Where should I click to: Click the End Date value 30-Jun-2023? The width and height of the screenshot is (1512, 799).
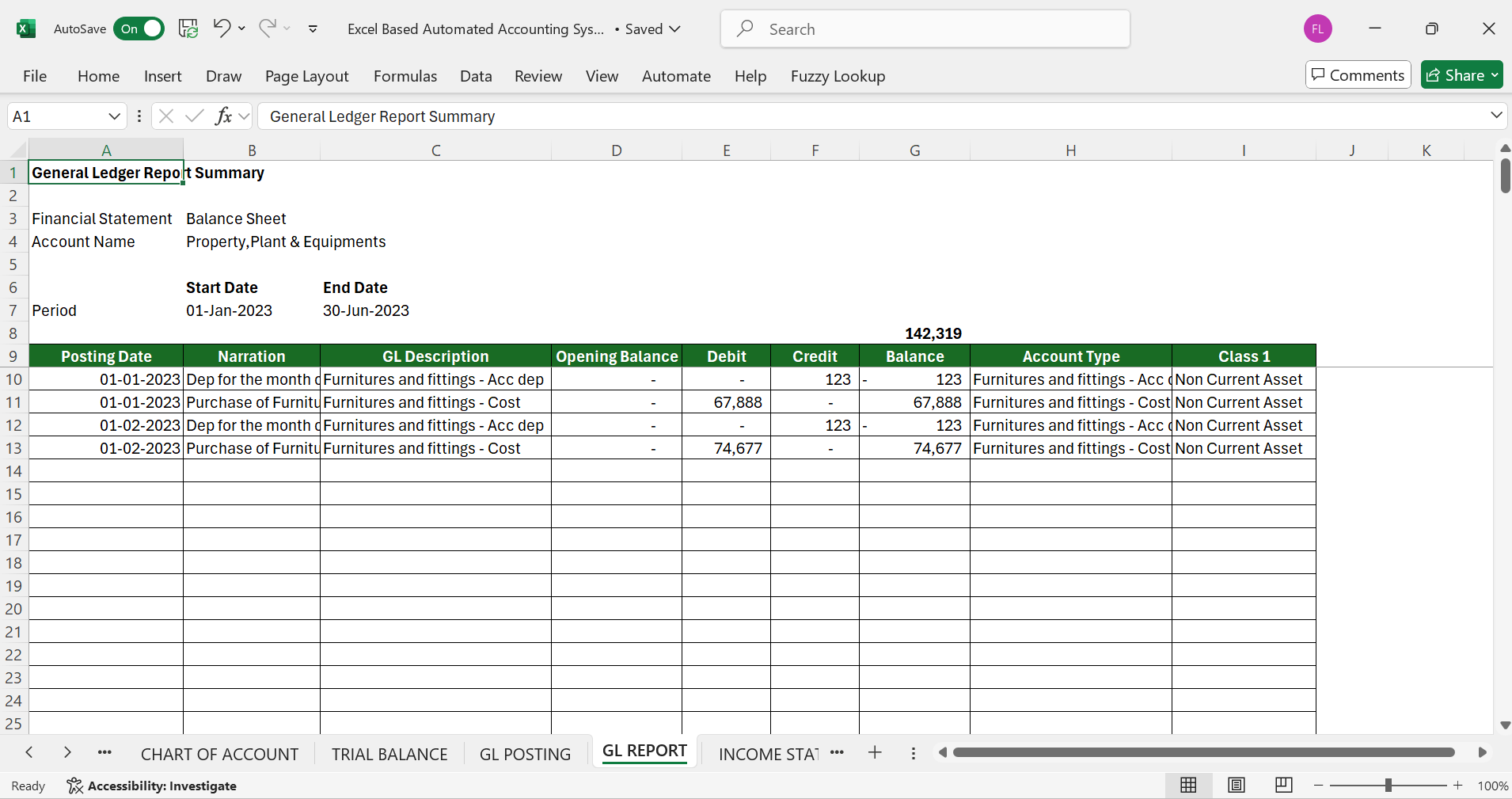click(366, 310)
